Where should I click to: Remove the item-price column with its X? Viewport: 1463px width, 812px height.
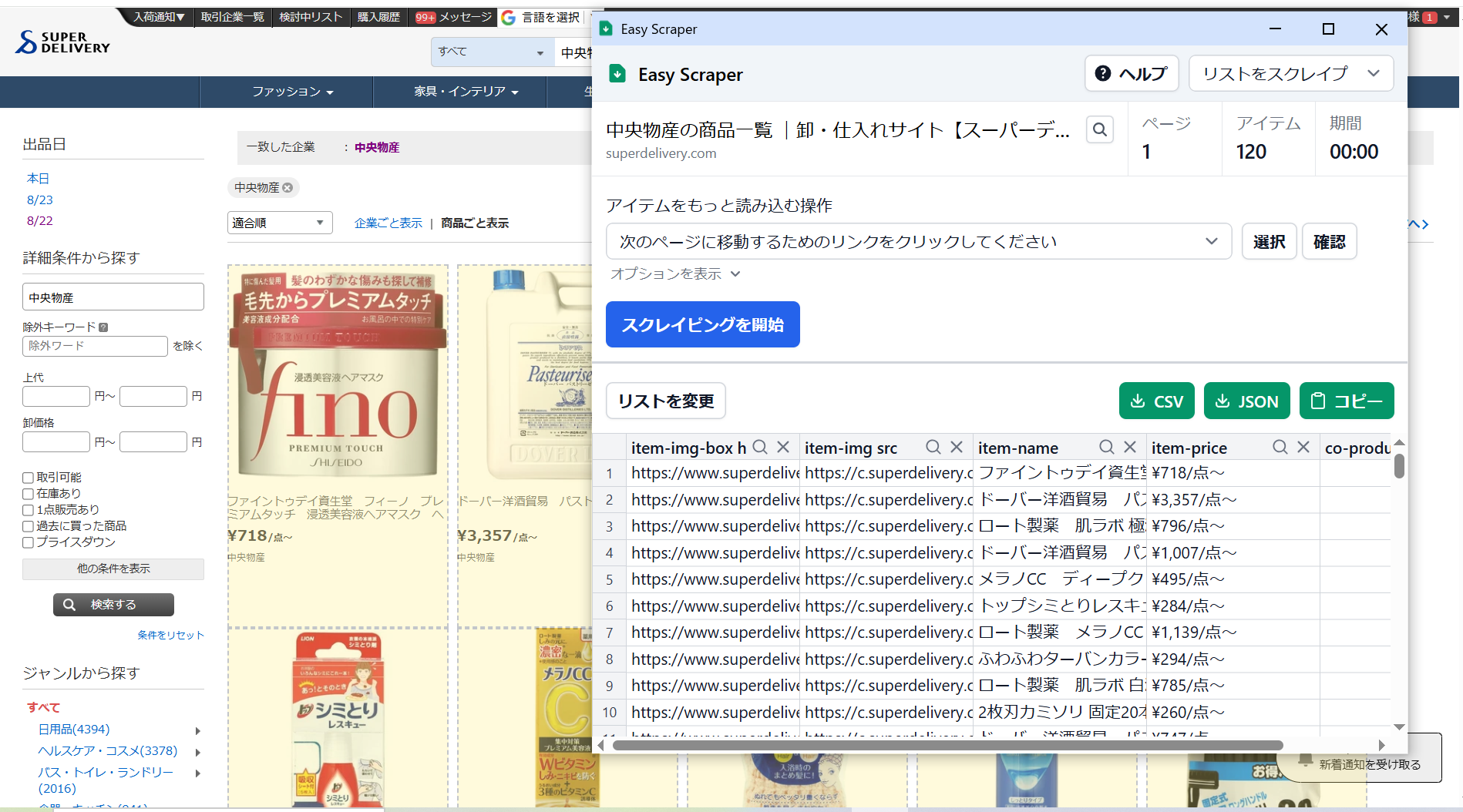coord(1303,447)
